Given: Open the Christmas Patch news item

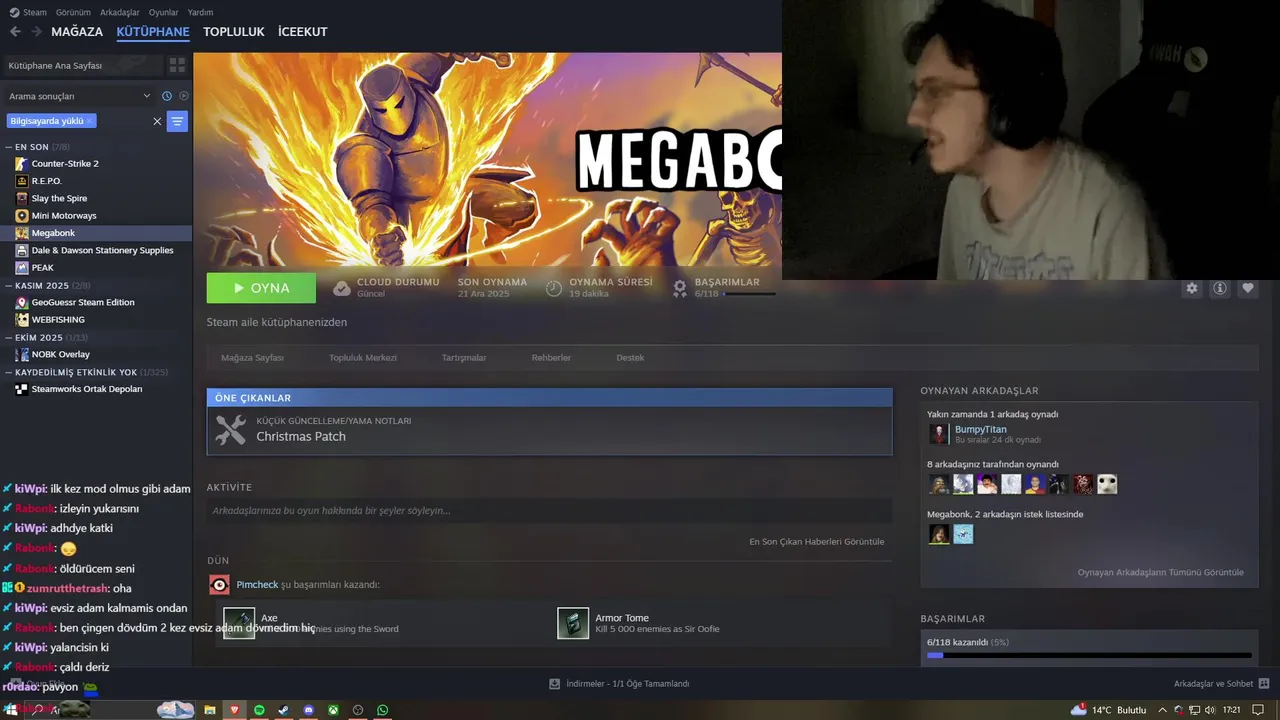Looking at the screenshot, I should click(549, 430).
